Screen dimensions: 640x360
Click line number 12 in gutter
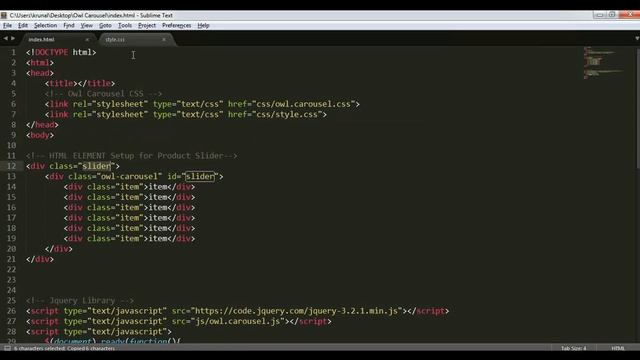pyautogui.click(x=11, y=166)
